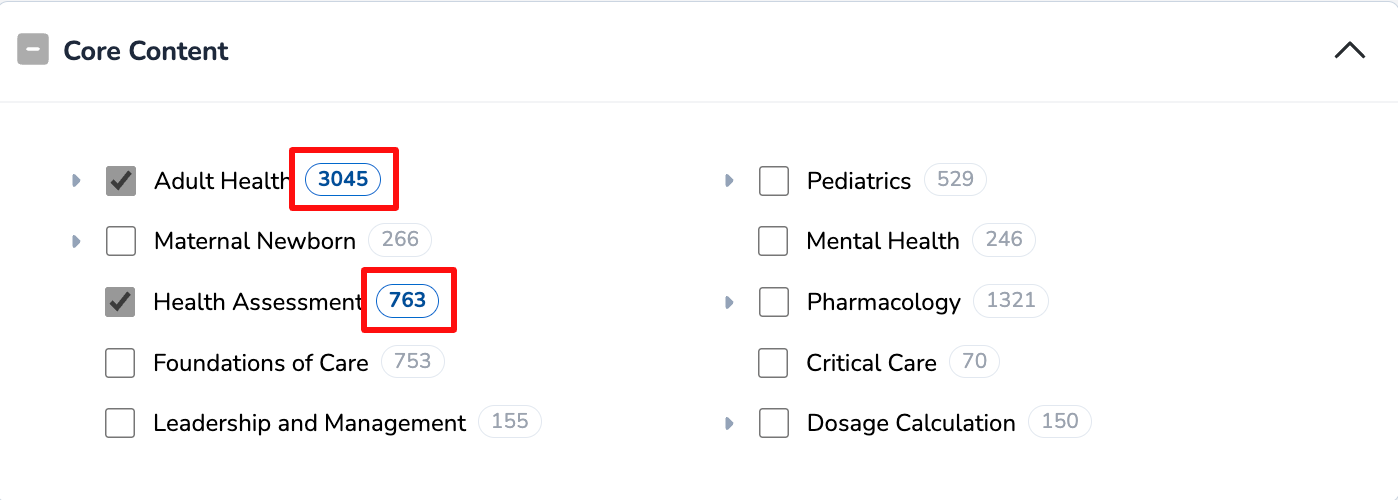Click the Adult Health 3045 count badge
Viewport: 1398px width, 500px height.
tap(343, 180)
